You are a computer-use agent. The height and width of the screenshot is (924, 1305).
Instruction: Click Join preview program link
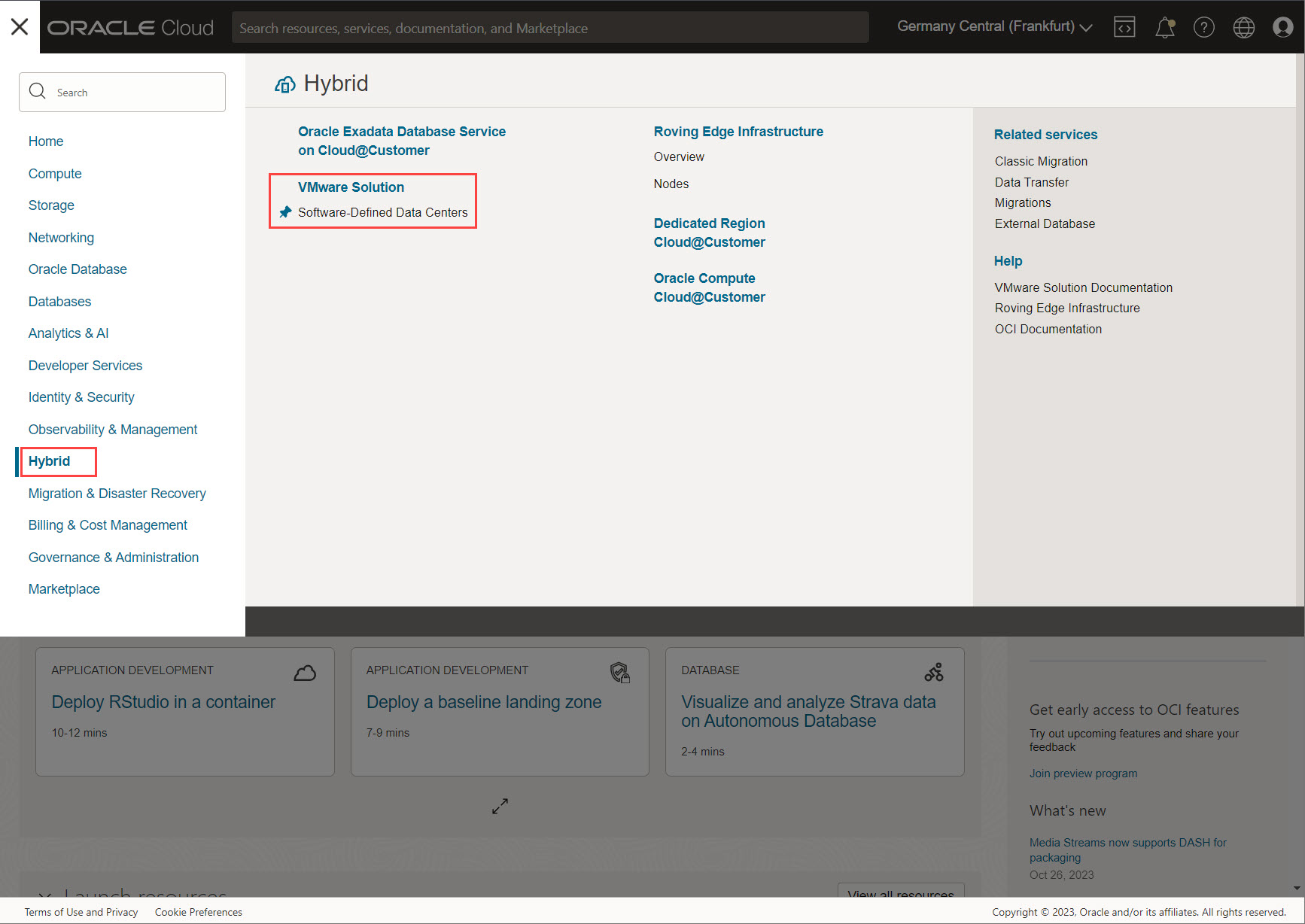(1083, 774)
